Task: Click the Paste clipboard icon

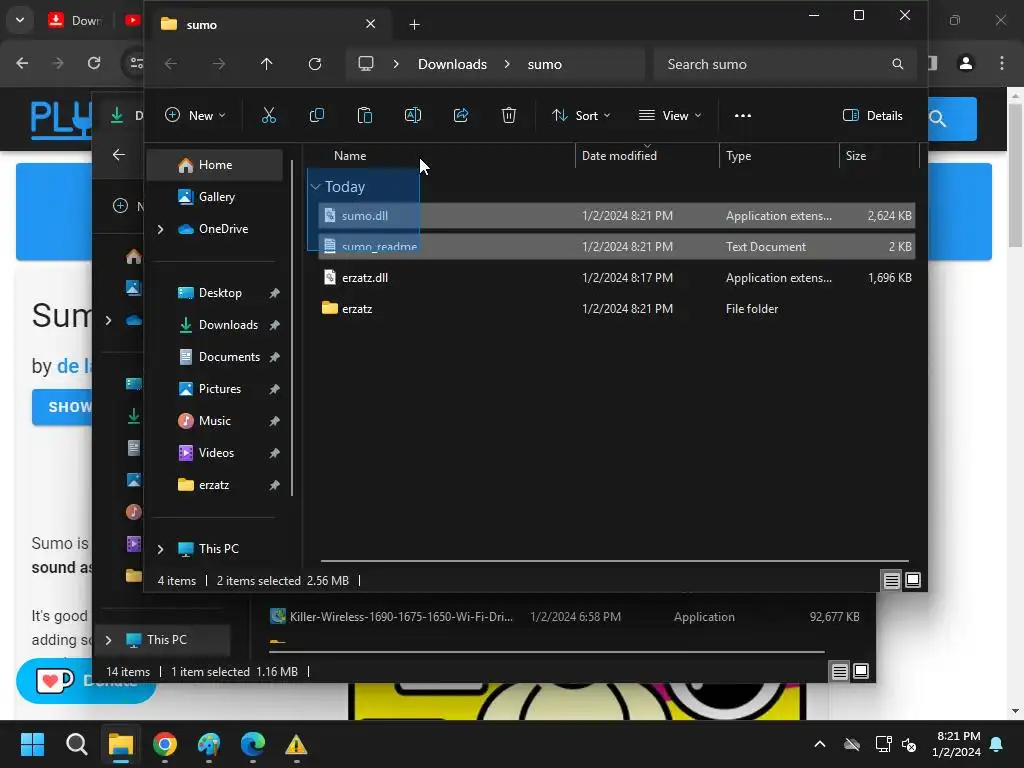Action: coord(364,116)
